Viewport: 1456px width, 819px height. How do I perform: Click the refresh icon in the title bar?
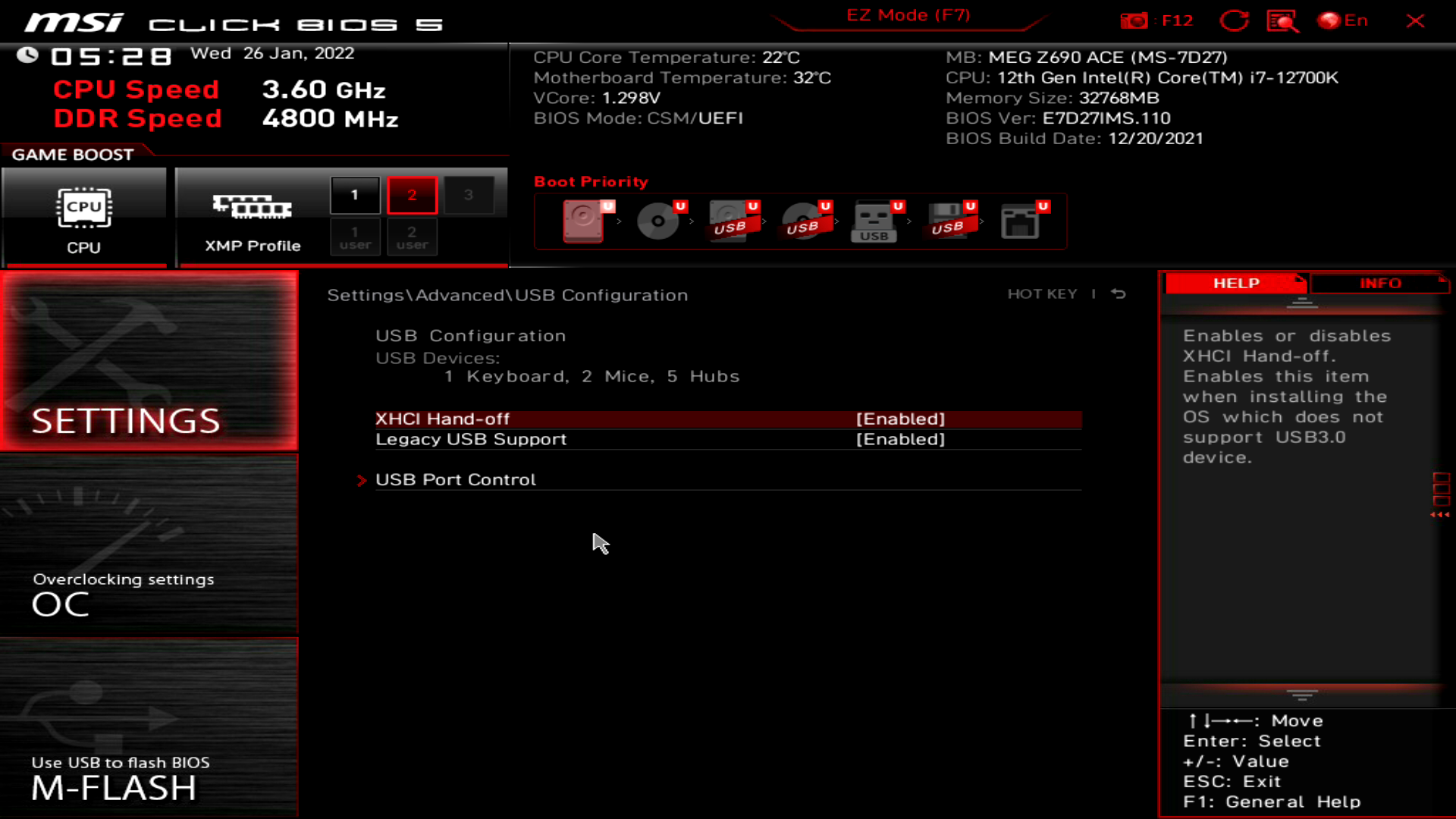click(1235, 20)
